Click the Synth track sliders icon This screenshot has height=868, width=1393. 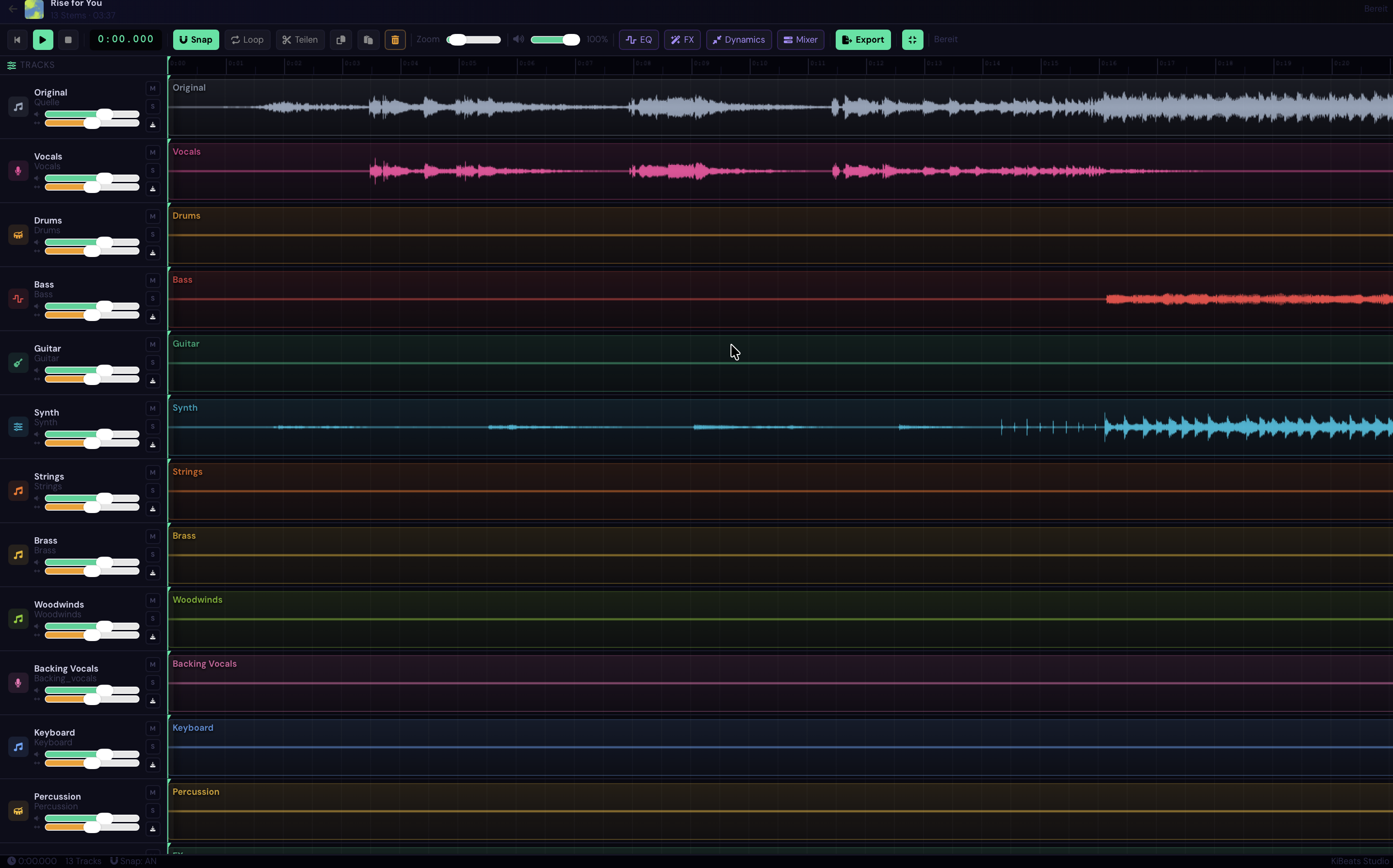coord(18,427)
